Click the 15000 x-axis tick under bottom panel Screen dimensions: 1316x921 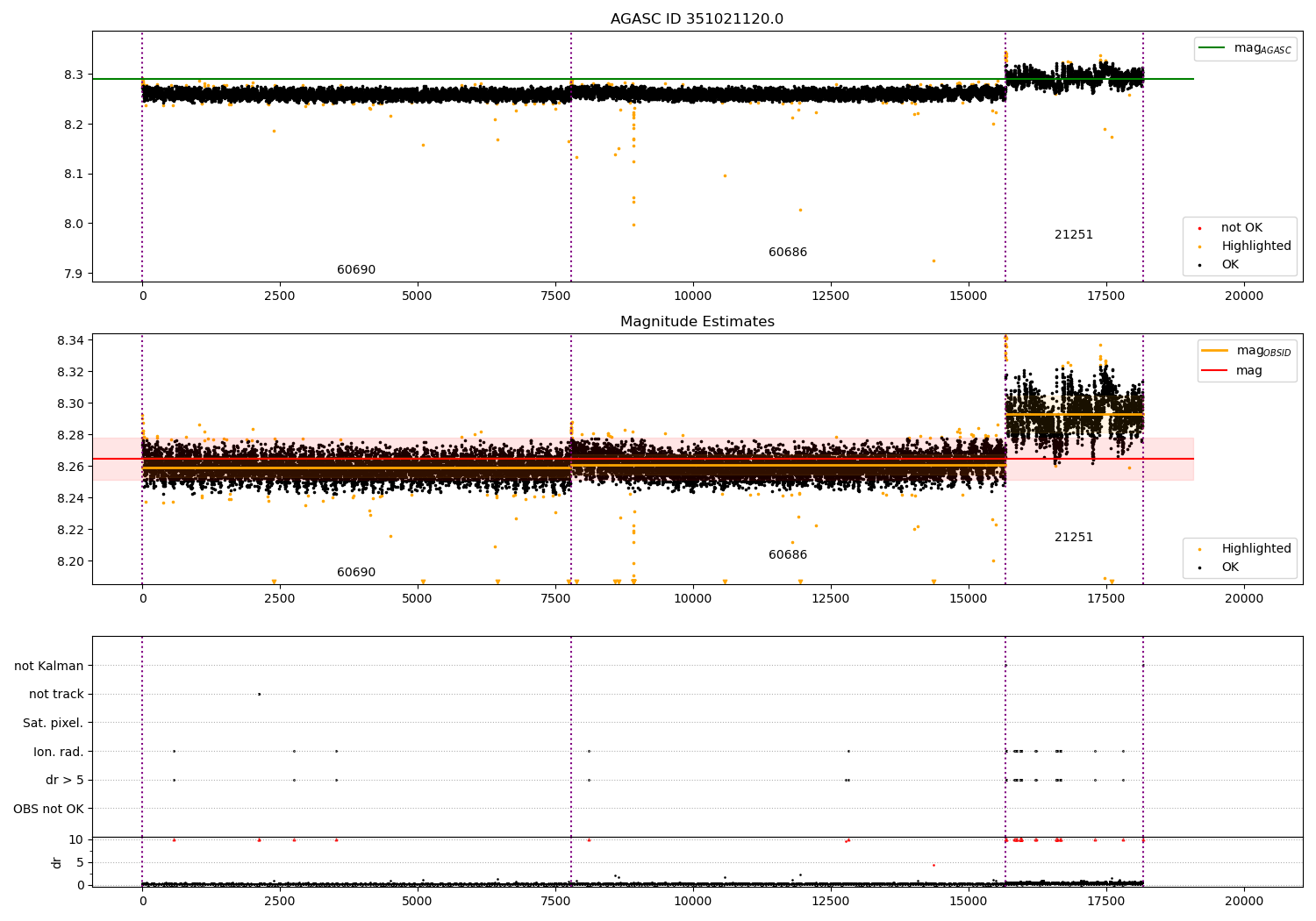[x=969, y=901]
